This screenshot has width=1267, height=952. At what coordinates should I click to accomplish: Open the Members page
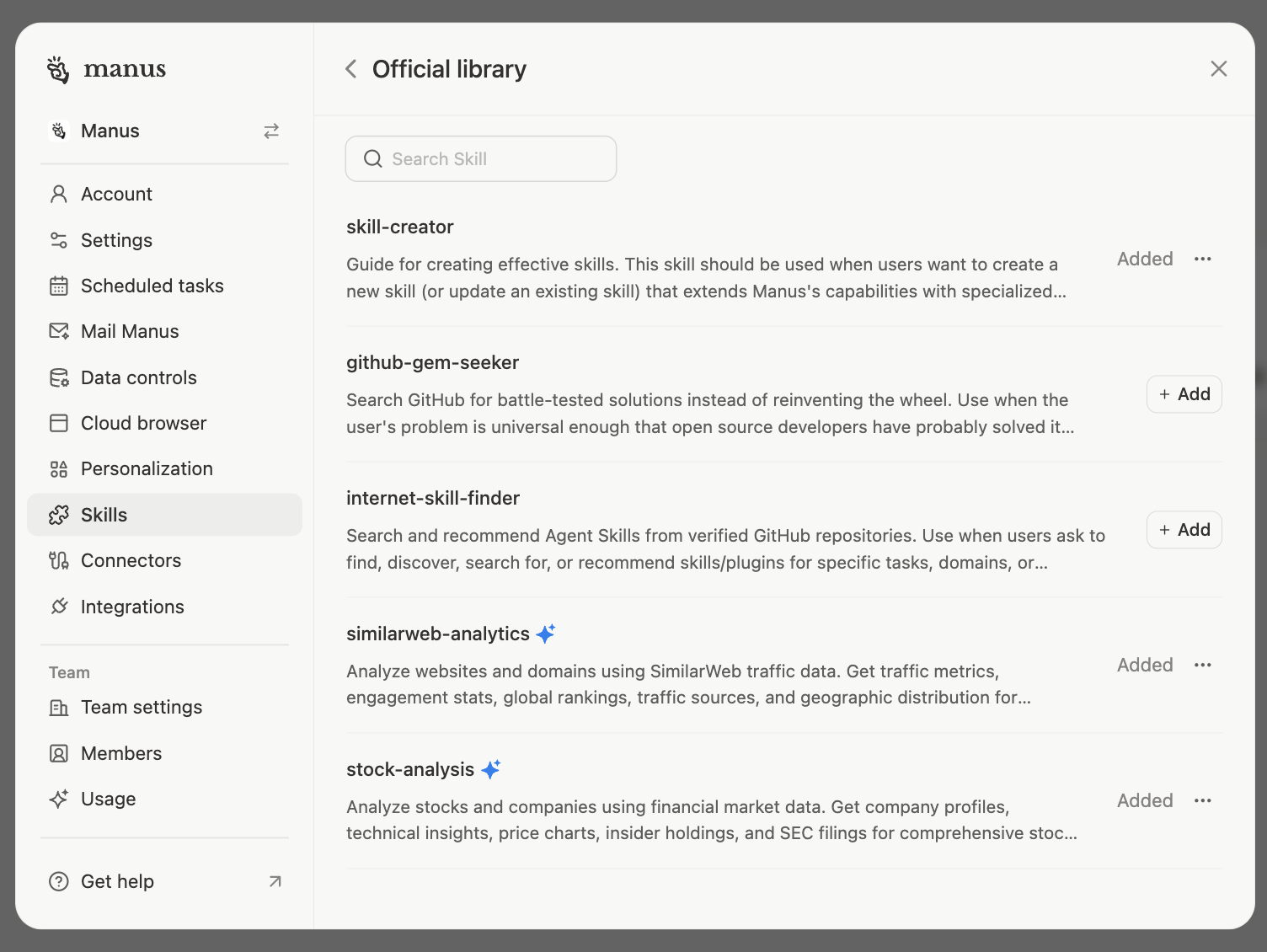pyautogui.click(x=164, y=753)
